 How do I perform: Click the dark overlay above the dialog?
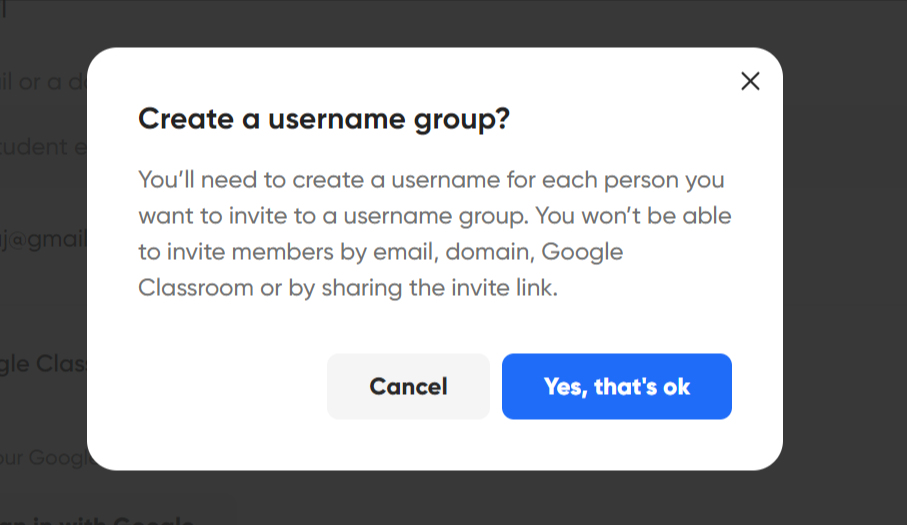pos(434,23)
